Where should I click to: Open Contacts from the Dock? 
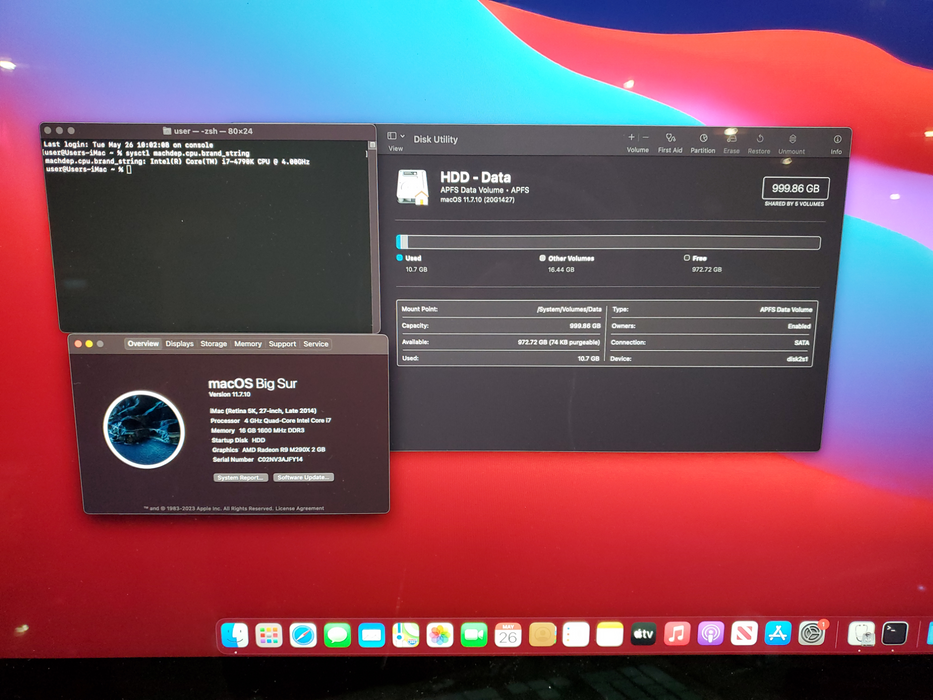[542, 635]
